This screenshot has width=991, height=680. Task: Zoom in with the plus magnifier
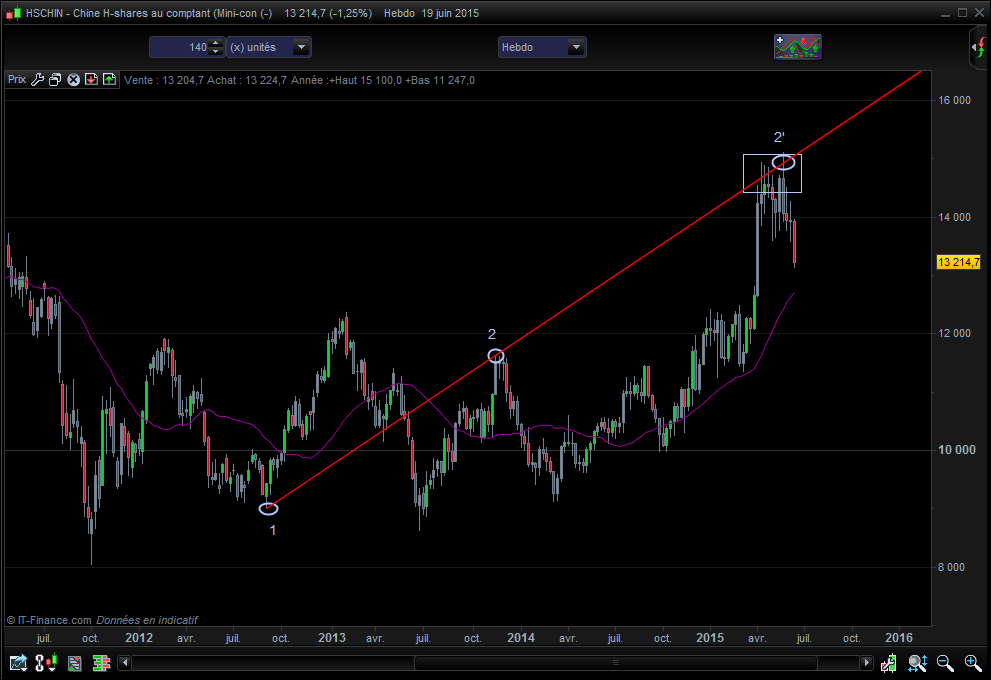(973, 663)
